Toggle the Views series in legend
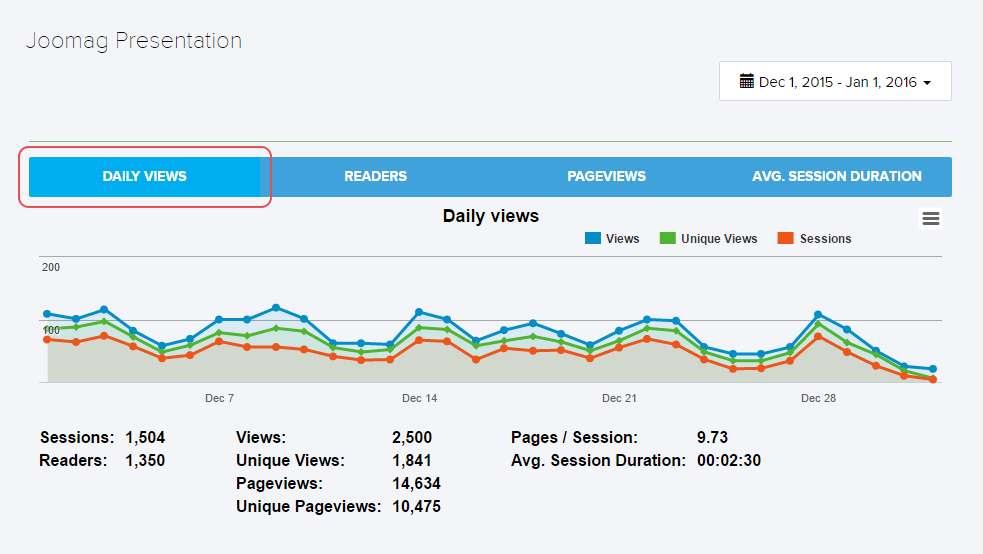Screen dimensions: 983x554 (x=622, y=239)
